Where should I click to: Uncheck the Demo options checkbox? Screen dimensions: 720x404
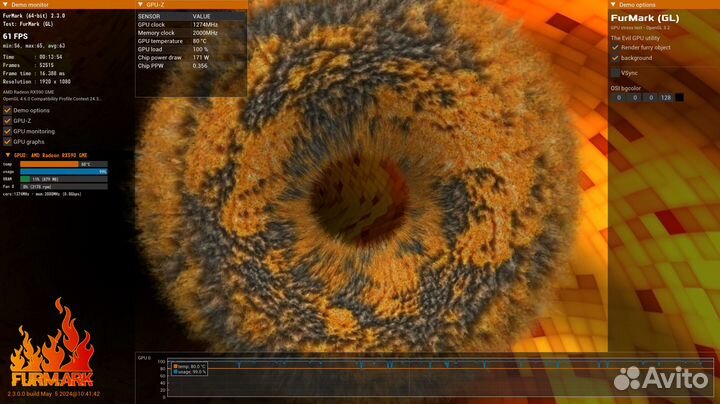tap(7, 110)
